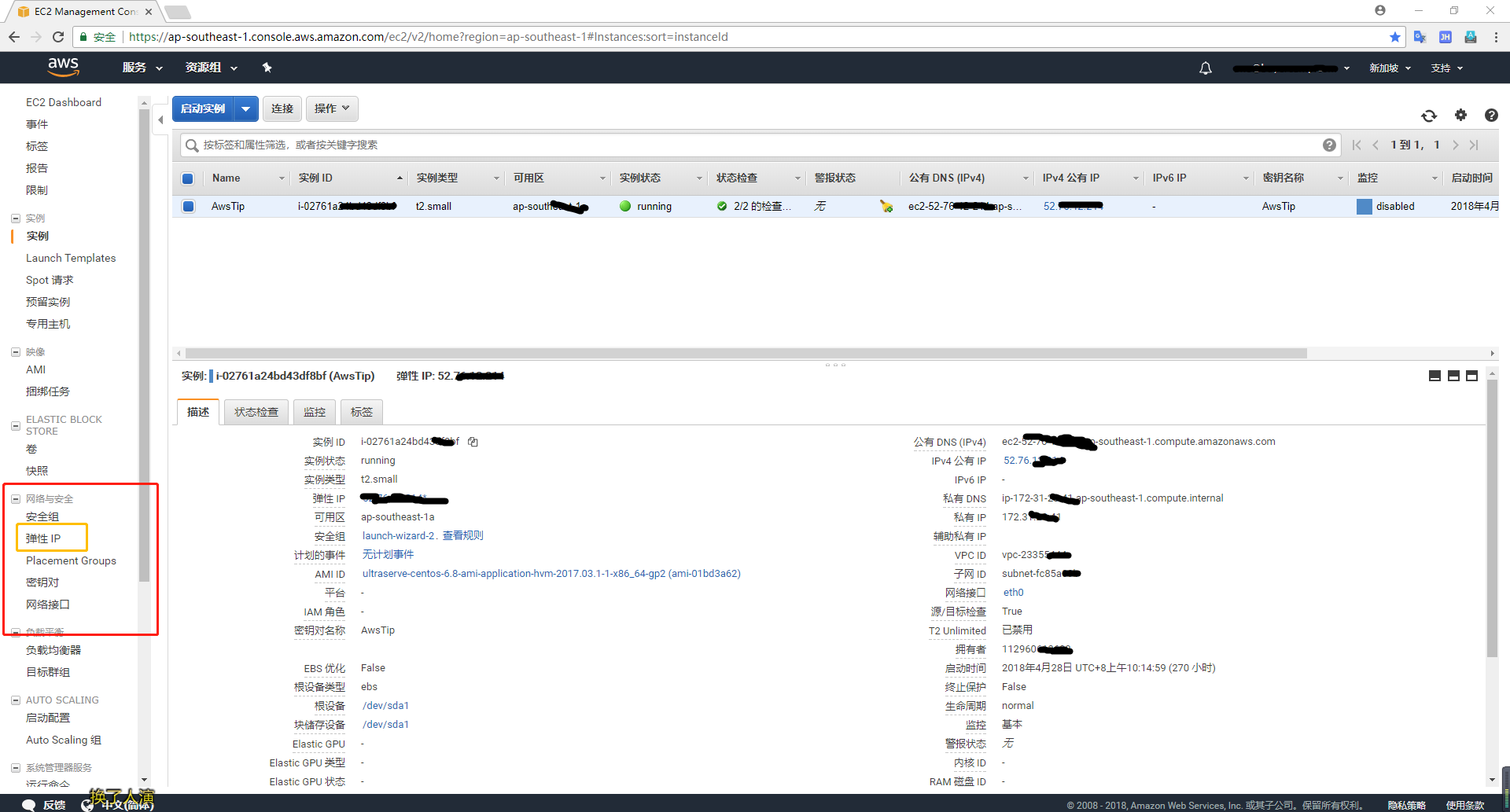
Task: Open the help question mark icon
Action: [1491, 115]
